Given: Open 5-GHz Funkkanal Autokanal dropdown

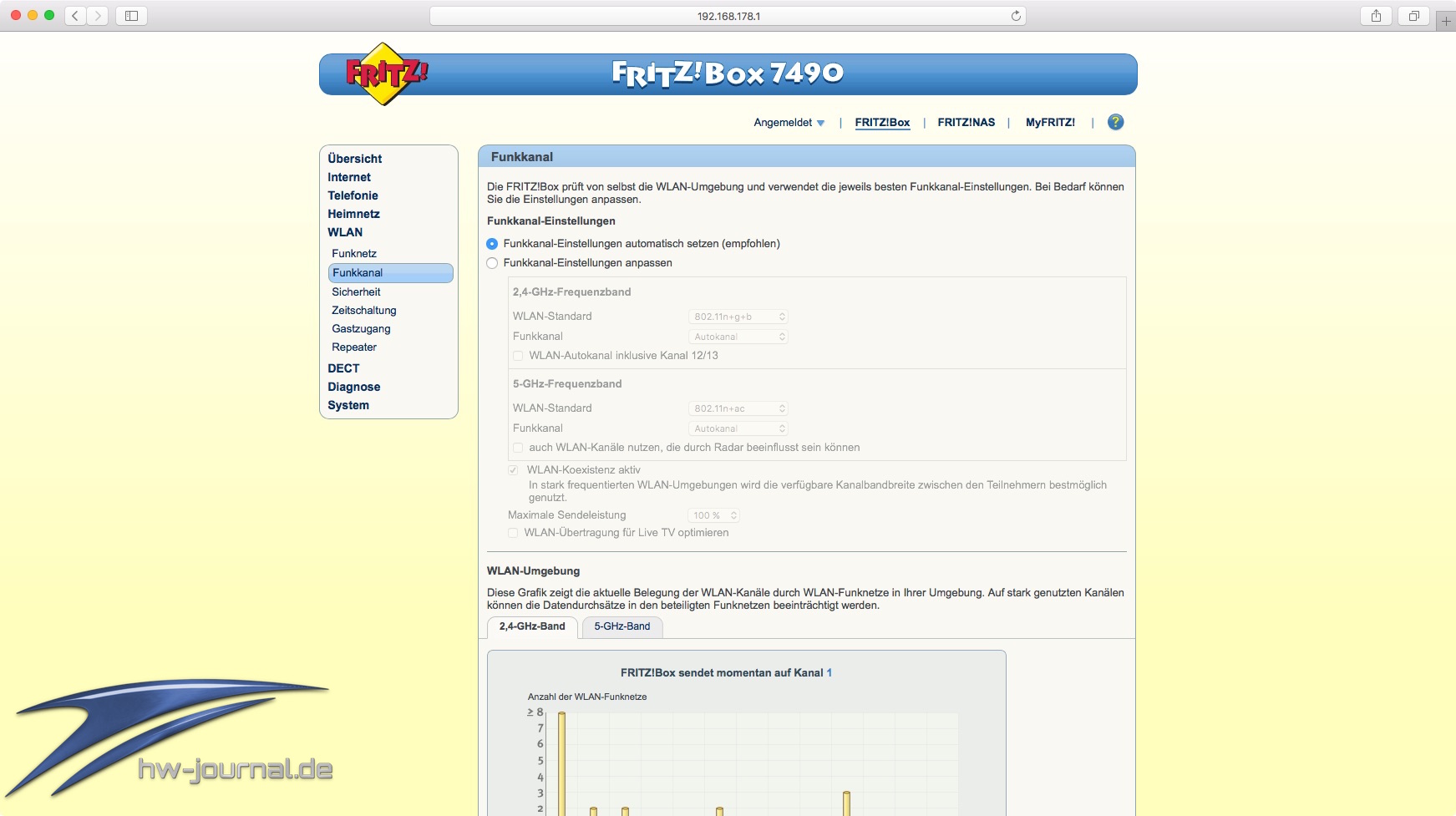Looking at the screenshot, I should tap(738, 428).
